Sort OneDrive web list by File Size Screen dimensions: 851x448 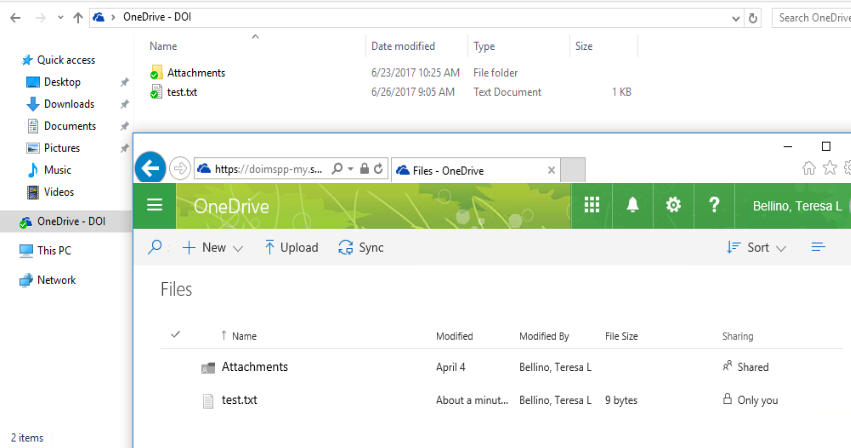point(621,336)
